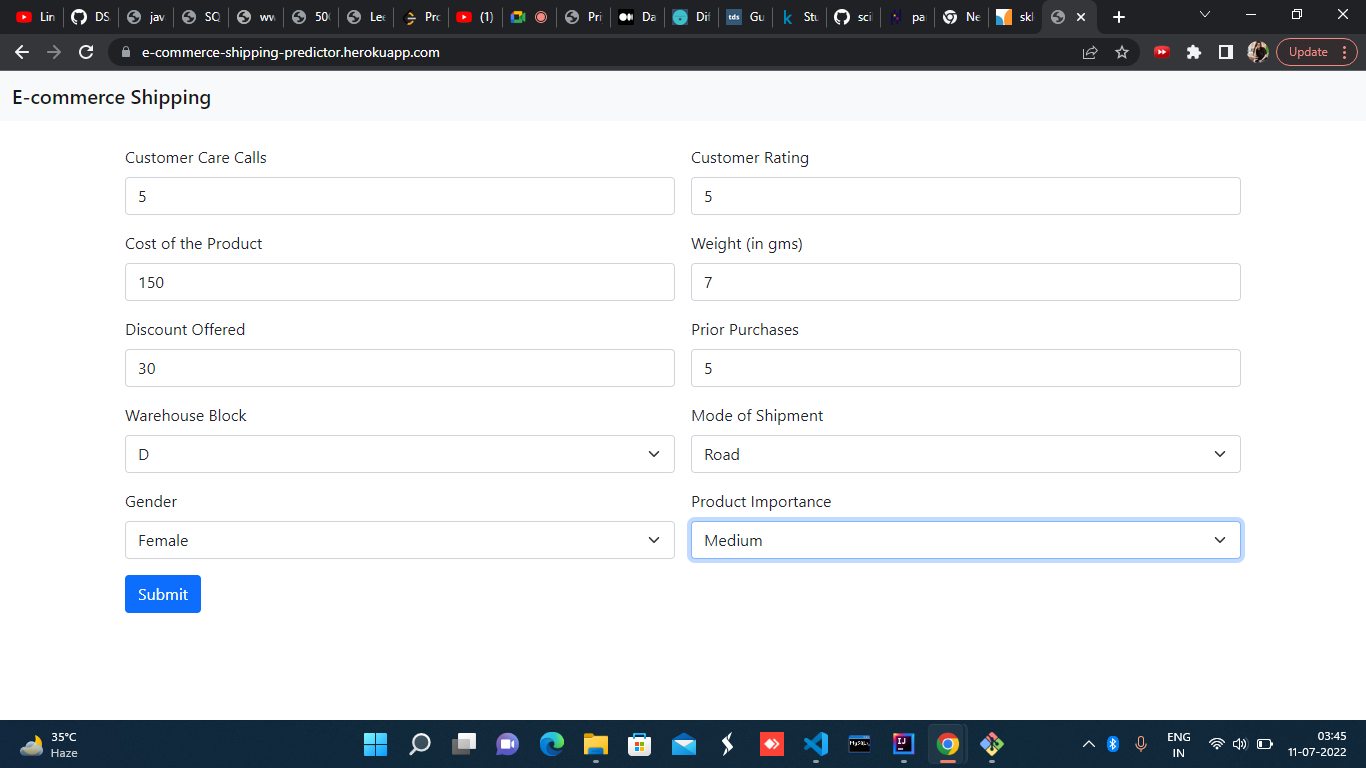Click the share icon in the address bar
This screenshot has height=768, width=1366.
[x=1089, y=52]
